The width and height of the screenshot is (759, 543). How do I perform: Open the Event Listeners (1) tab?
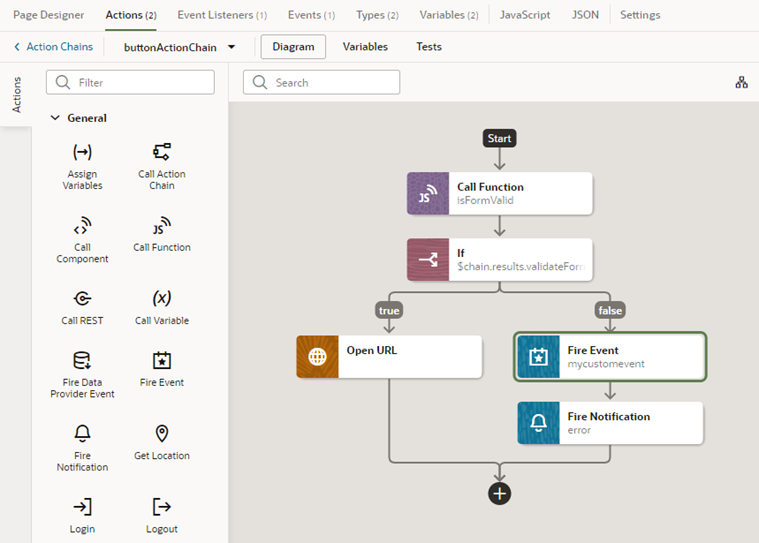[x=222, y=15]
